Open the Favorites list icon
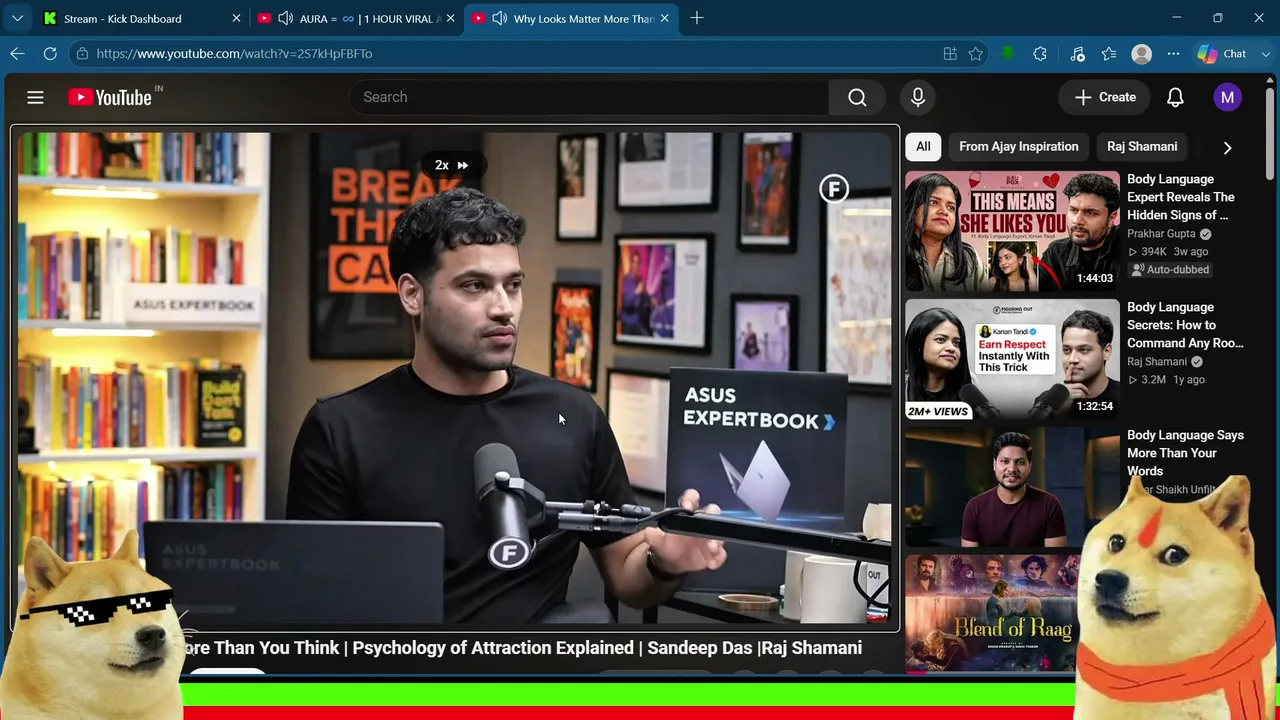 pos(1109,54)
